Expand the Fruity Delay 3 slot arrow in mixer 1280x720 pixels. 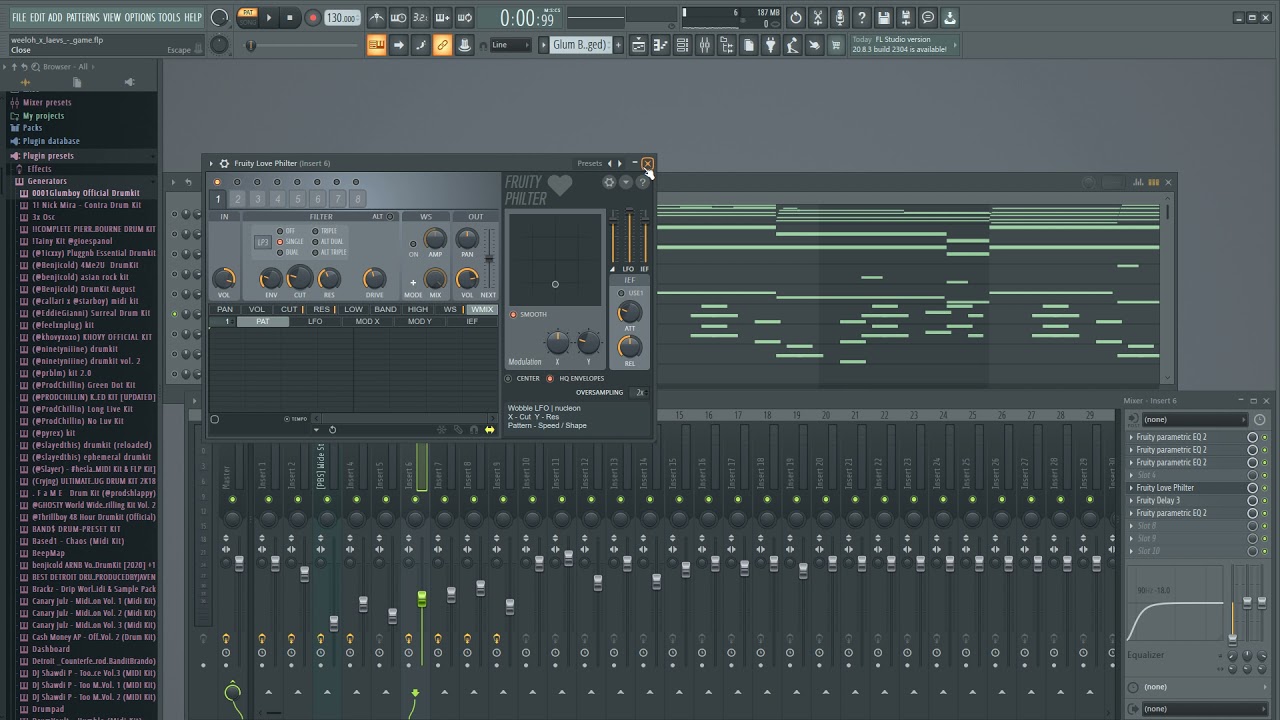[1131, 501]
